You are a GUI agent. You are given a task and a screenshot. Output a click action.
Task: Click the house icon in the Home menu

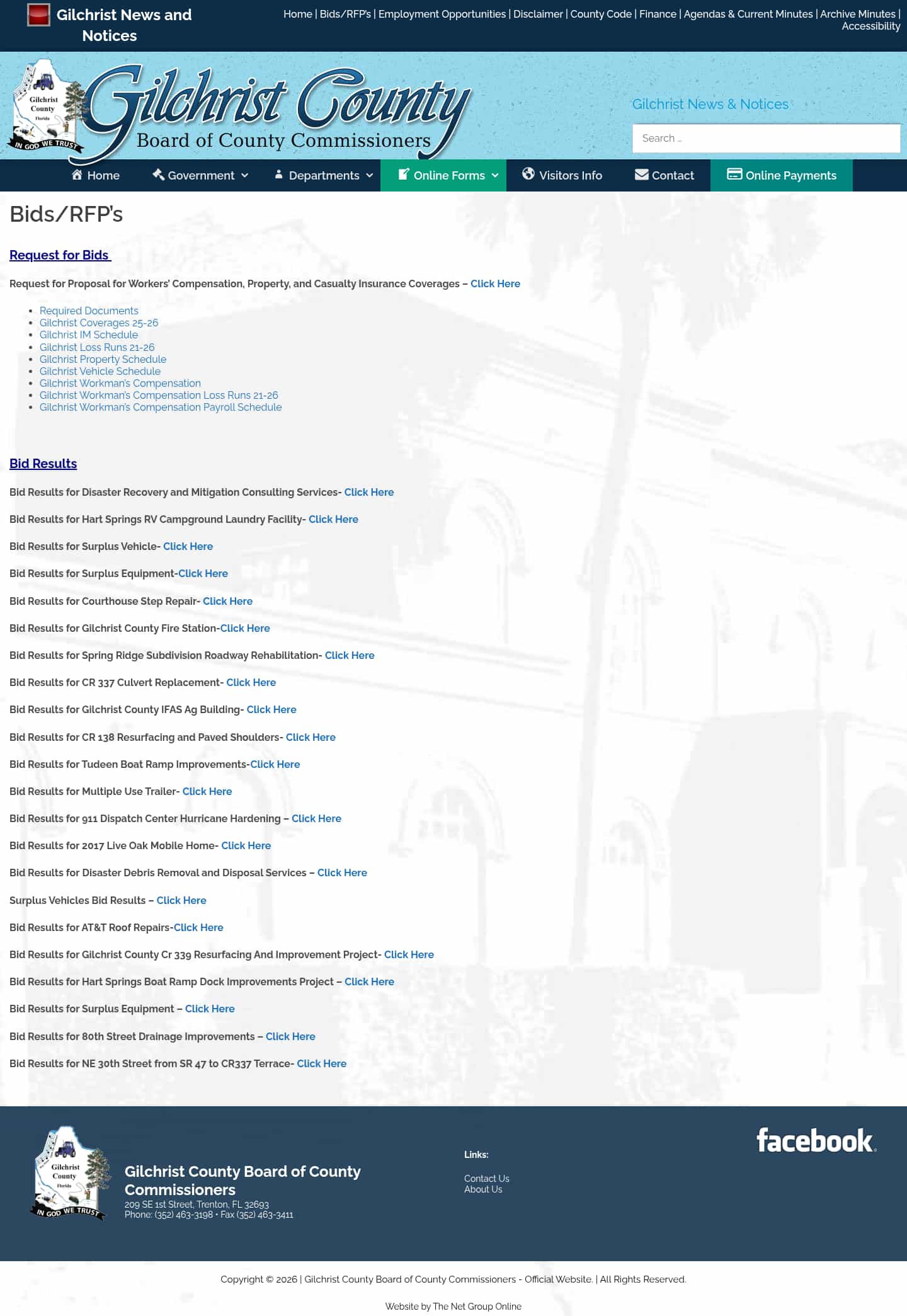point(77,175)
